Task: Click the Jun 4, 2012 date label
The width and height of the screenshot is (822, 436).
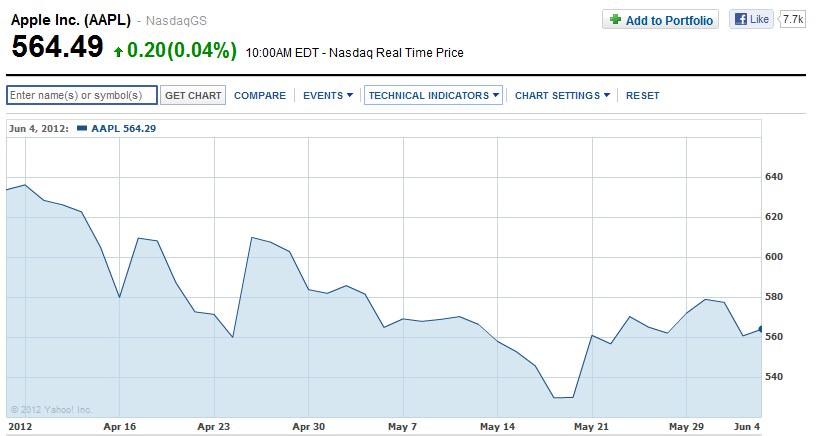Action: [38, 128]
